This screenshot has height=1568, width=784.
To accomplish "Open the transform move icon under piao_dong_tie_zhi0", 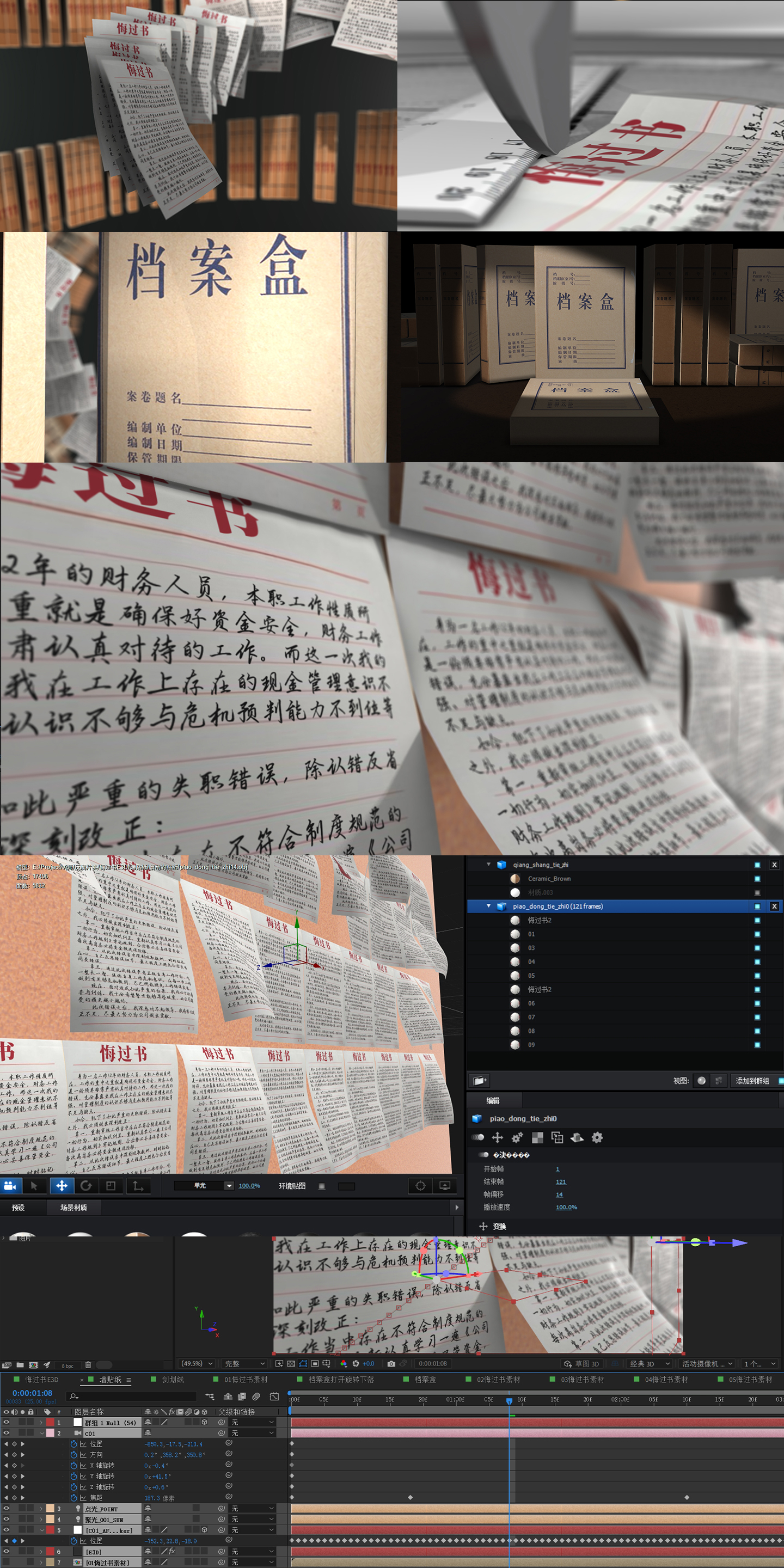I will pos(497,1137).
